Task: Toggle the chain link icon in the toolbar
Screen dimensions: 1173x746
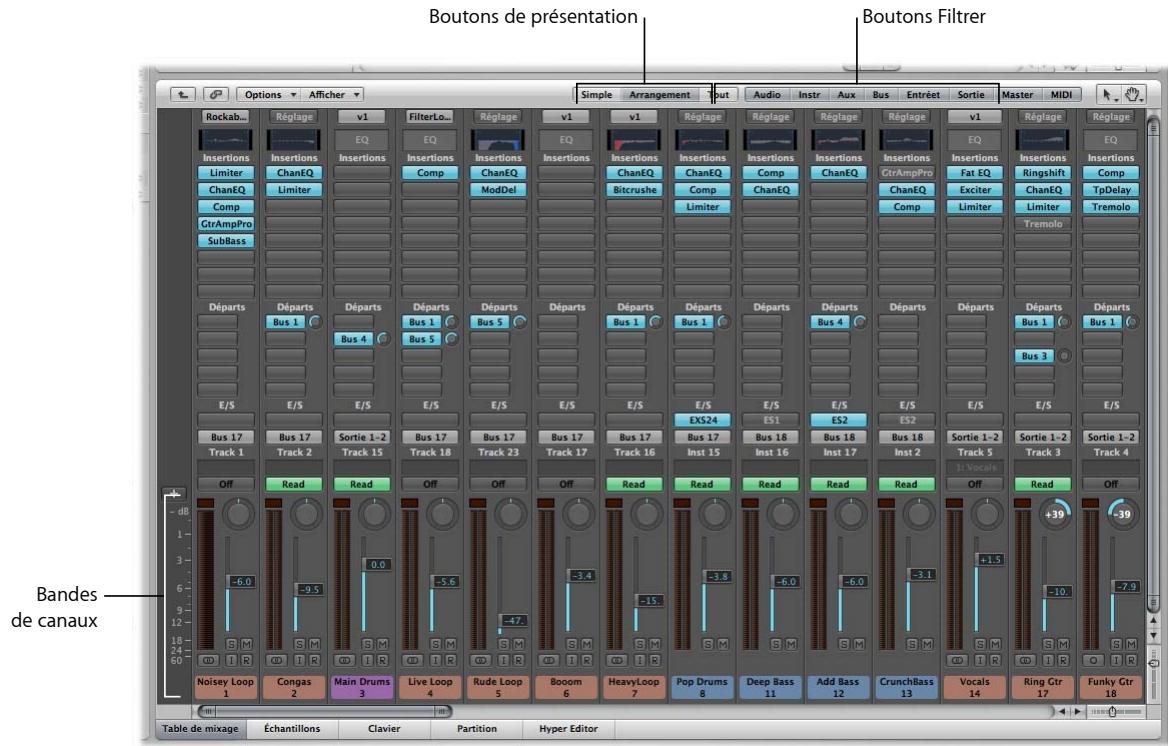Action: [x=215, y=94]
